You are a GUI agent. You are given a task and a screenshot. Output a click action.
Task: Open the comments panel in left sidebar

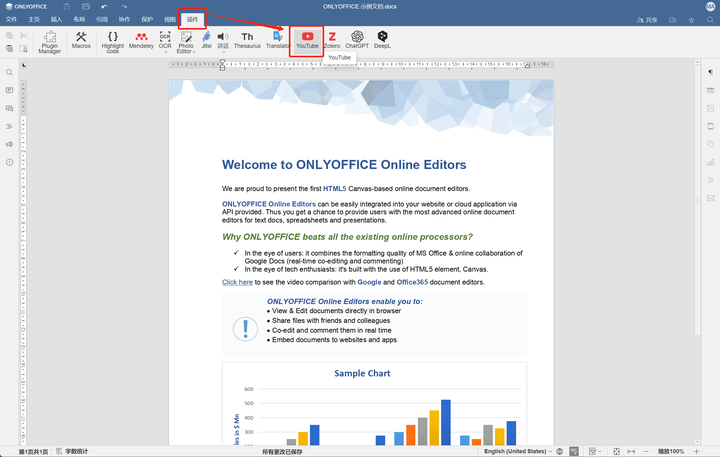9,90
